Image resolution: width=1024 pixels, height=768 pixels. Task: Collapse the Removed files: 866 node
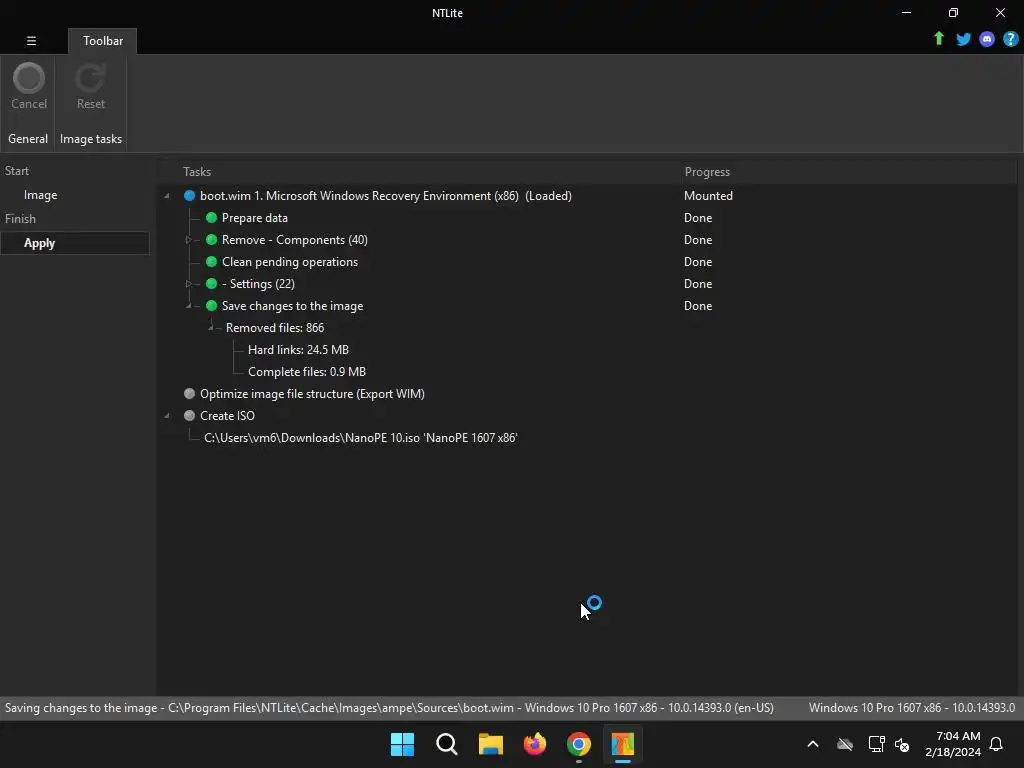pyautogui.click(x=210, y=328)
